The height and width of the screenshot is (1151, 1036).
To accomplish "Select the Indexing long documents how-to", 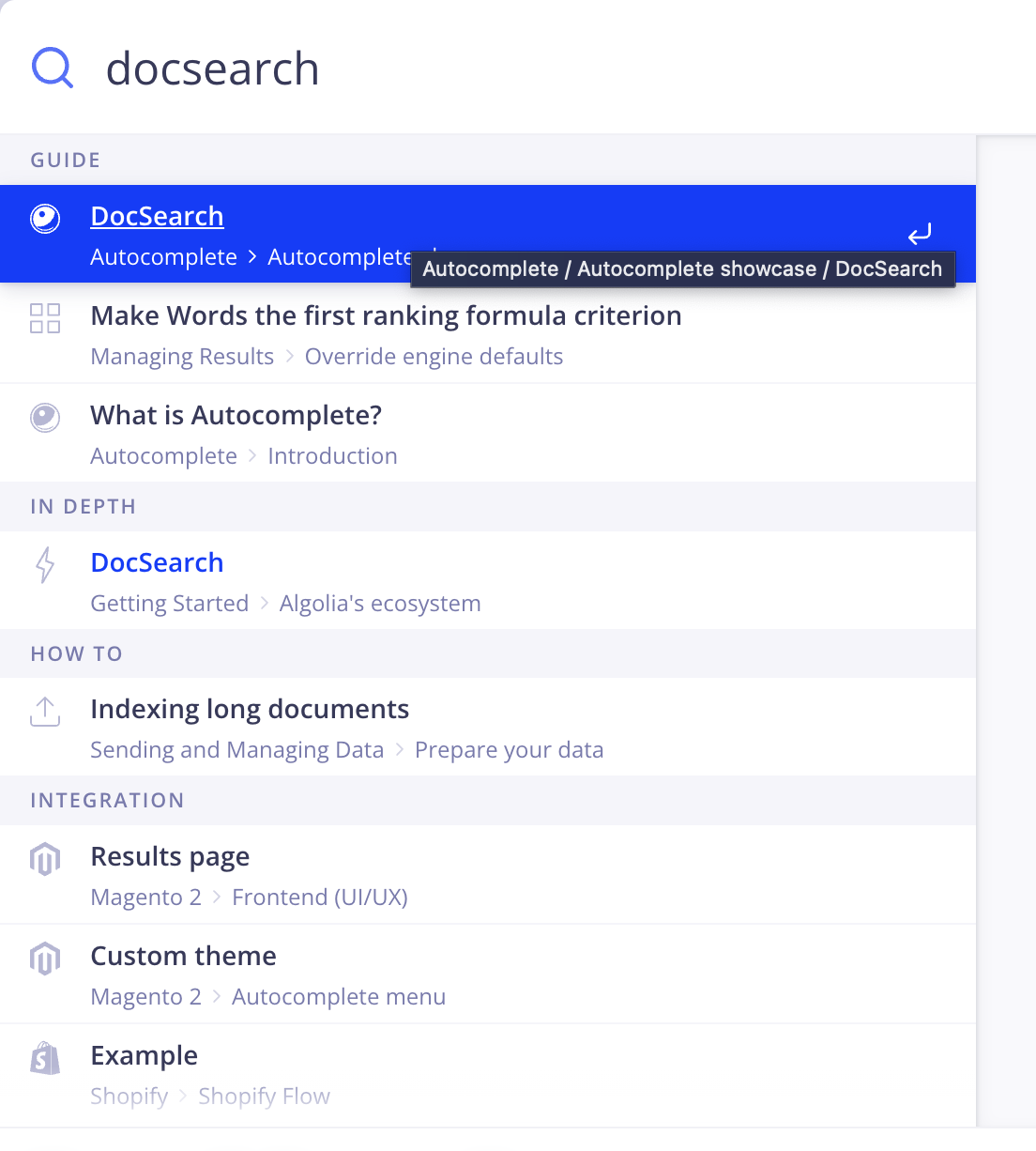I will tap(250, 709).
